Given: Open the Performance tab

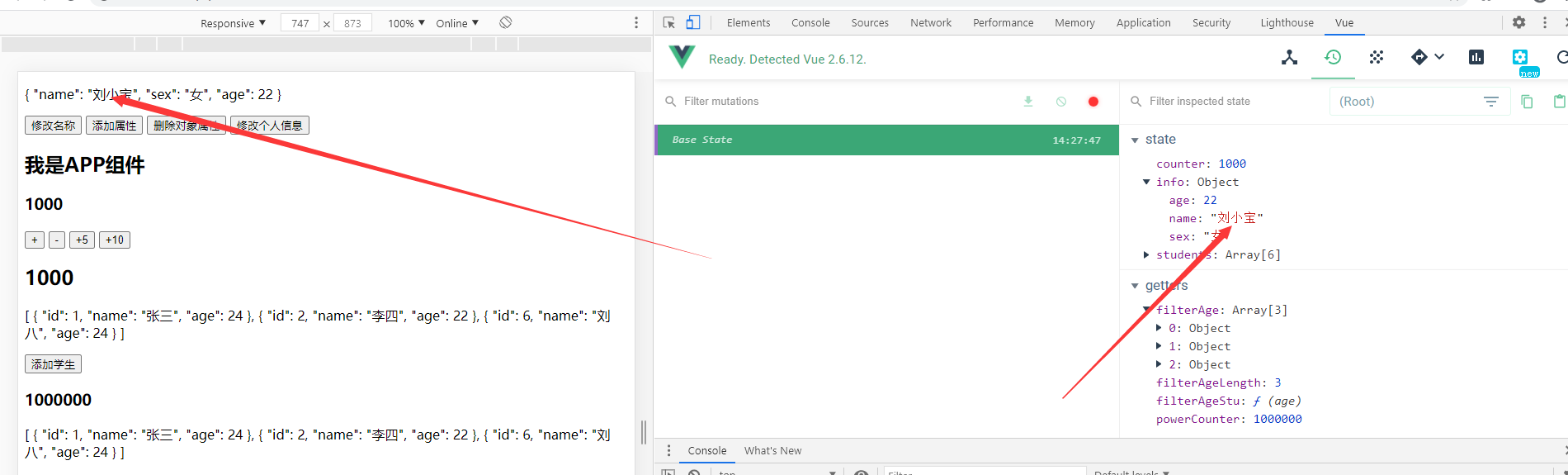Looking at the screenshot, I should (1003, 22).
